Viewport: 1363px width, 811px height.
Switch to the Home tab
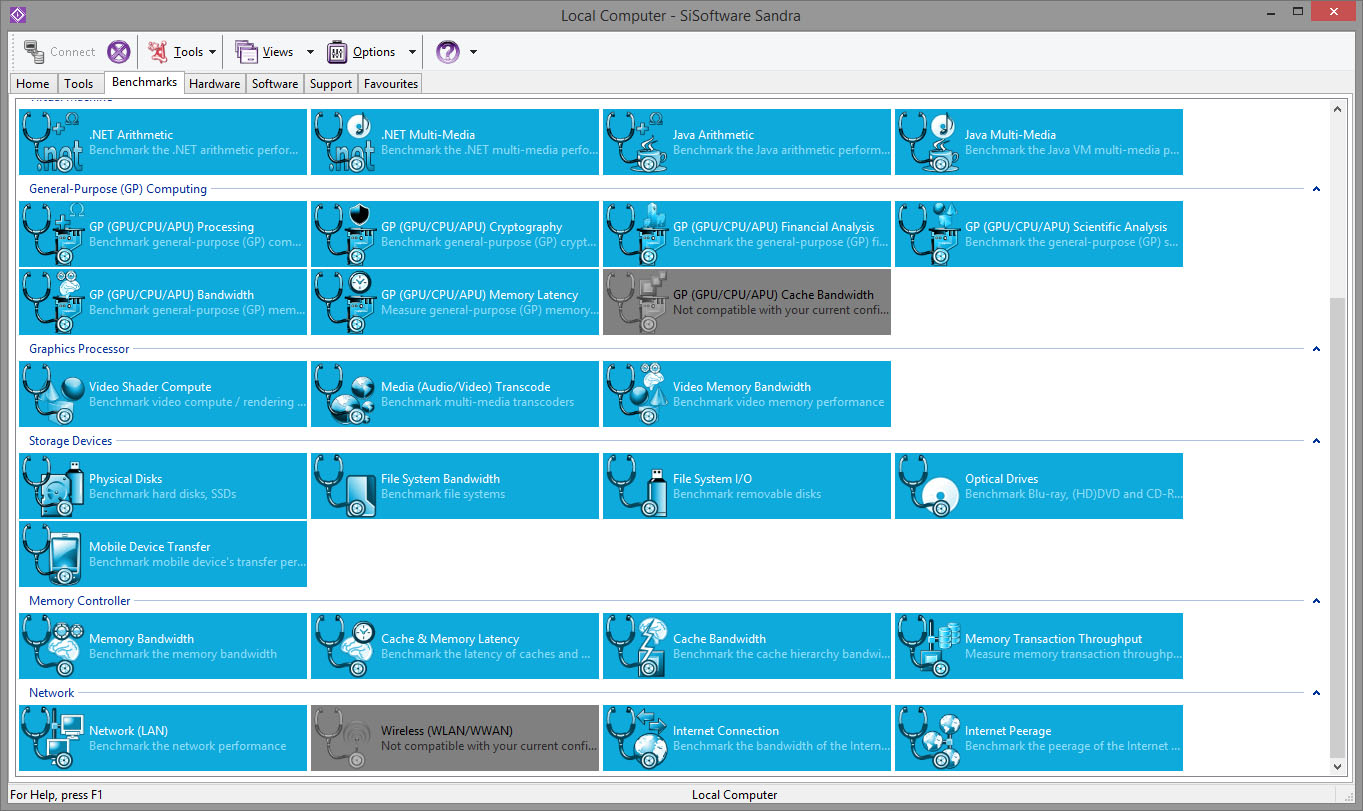pyautogui.click(x=33, y=84)
